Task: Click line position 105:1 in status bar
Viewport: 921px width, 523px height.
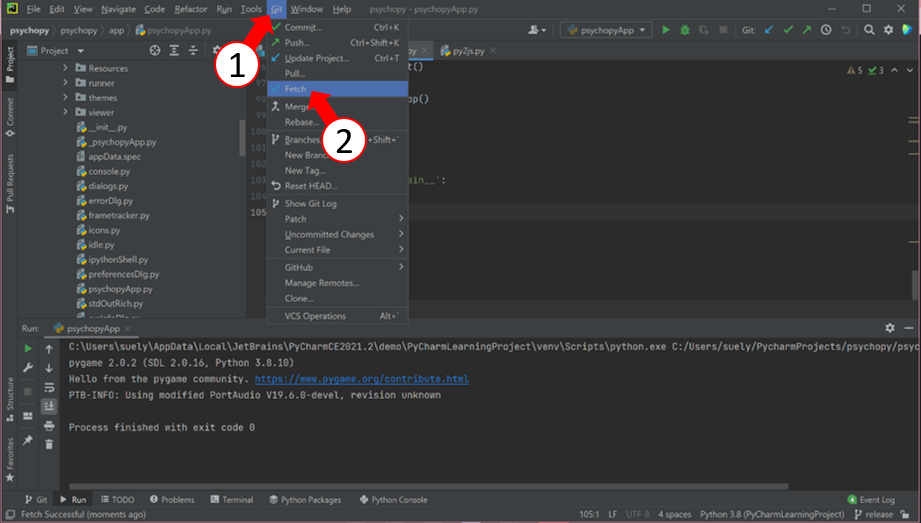Action: 589,514
